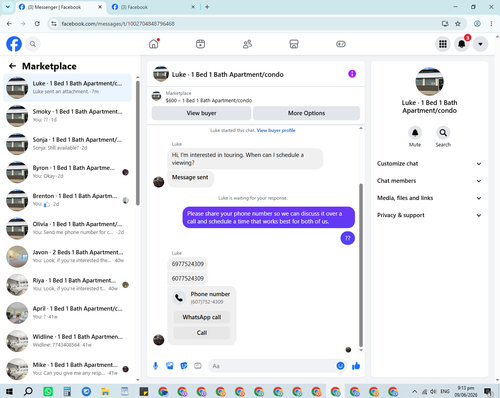
Task: Open the Riya conversation
Action: (x=68, y=285)
